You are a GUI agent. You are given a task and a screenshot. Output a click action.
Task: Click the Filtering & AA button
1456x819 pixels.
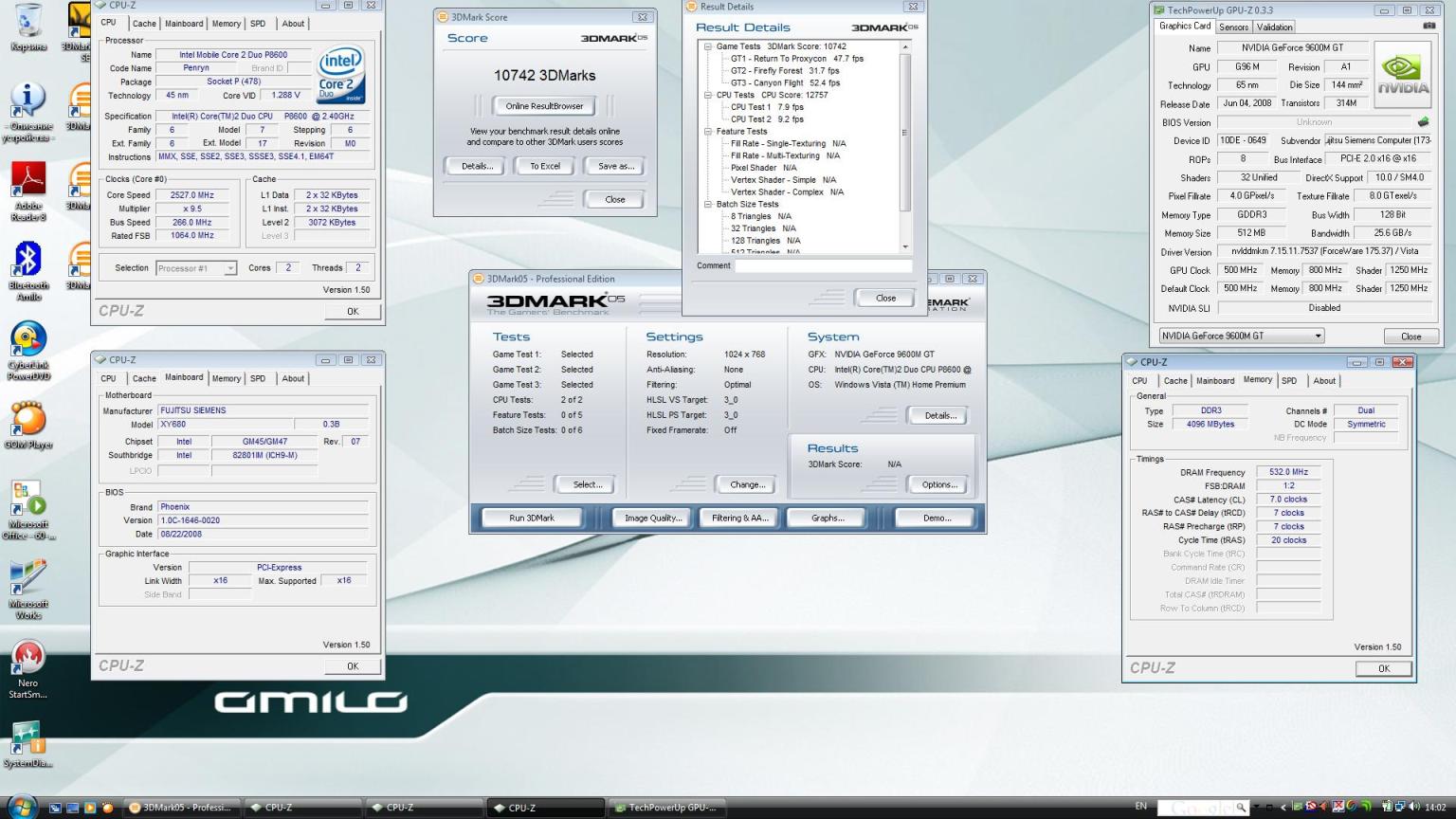pyautogui.click(x=740, y=518)
